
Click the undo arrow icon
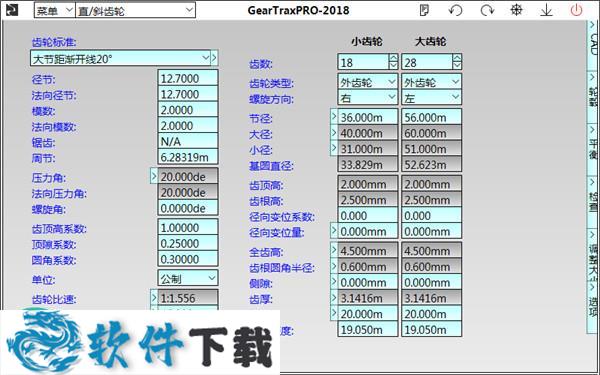coord(455,10)
